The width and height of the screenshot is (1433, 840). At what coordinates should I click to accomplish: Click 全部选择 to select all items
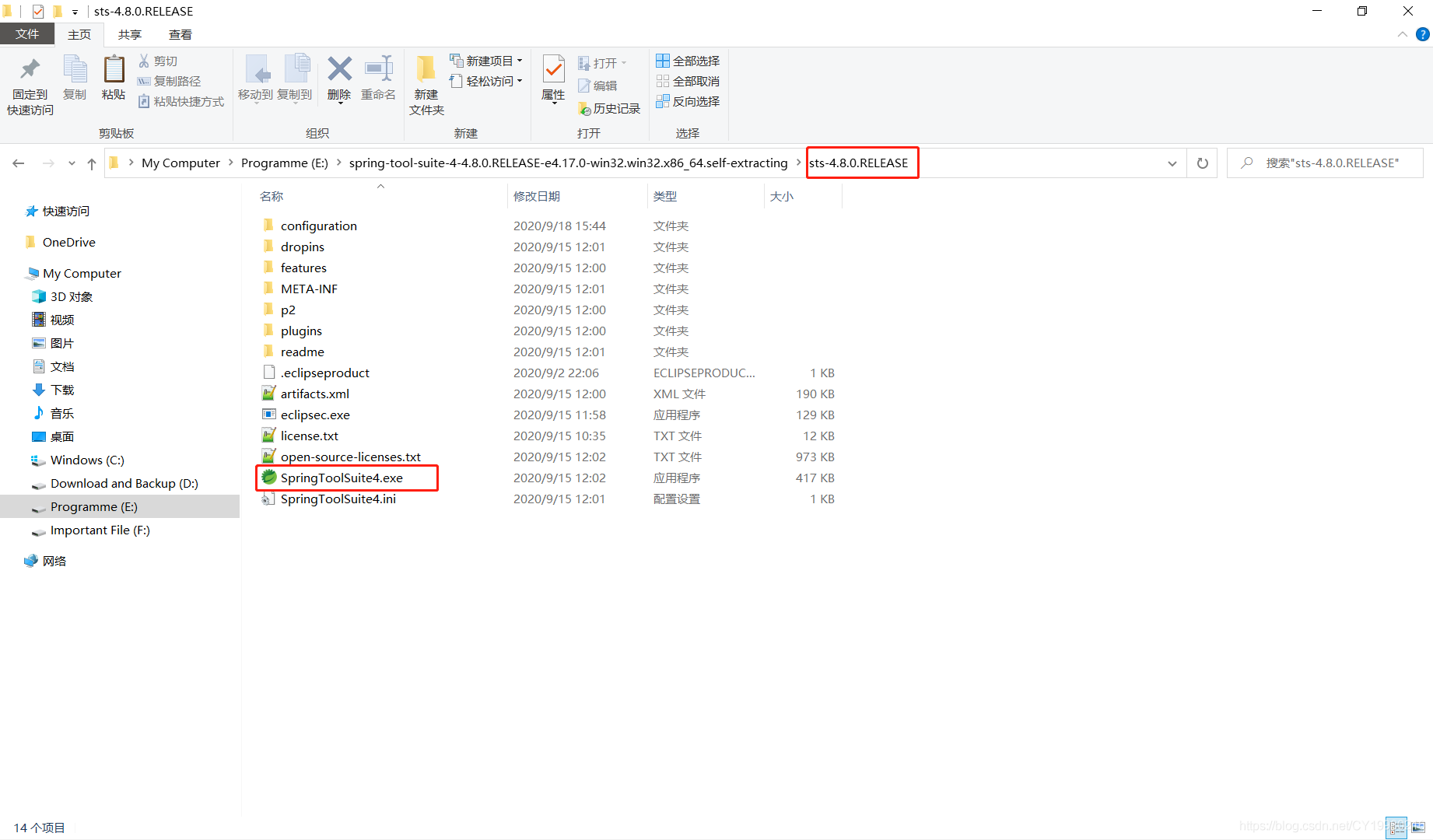[x=688, y=61]
